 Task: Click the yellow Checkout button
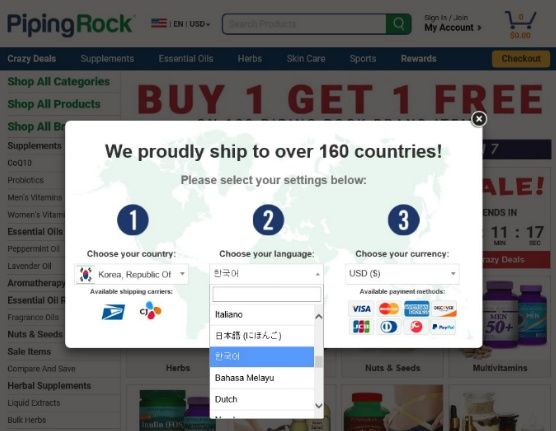(521, 59)
